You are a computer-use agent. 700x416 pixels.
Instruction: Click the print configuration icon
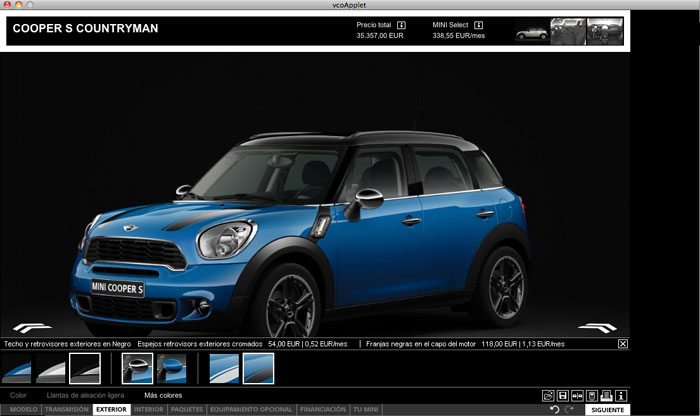[x=606, y=395]
